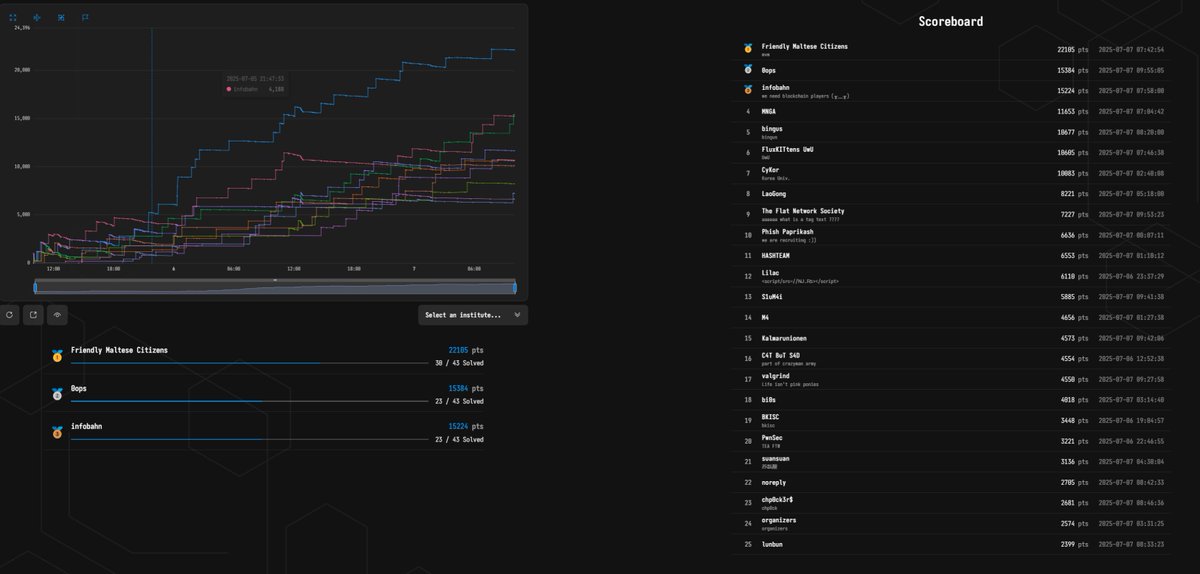Click the '38 / 43 Solved' label

(x=459, y=363)
